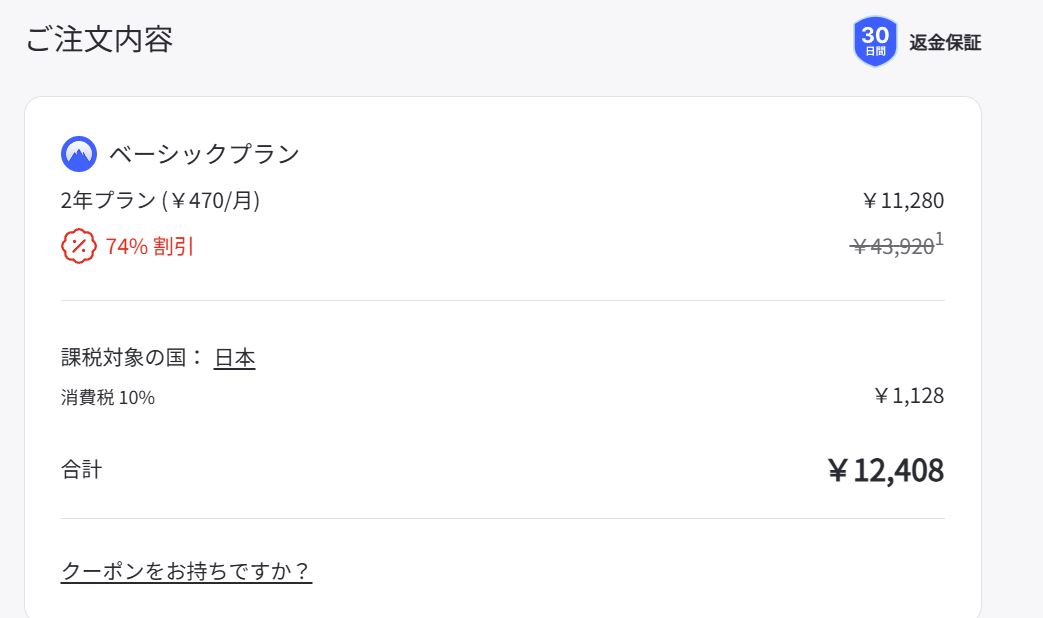
Task: Click the 2年プラン (¥470/月) plan text
Action: 160,200
